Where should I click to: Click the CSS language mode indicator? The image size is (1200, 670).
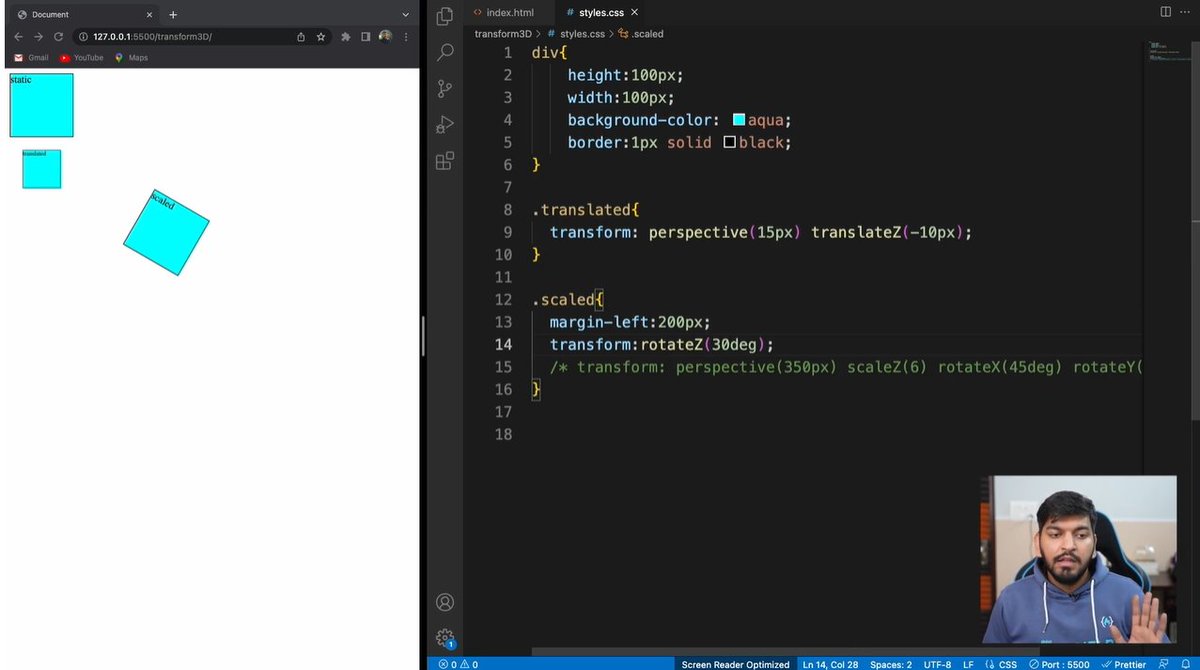[x=1005, y=663]
